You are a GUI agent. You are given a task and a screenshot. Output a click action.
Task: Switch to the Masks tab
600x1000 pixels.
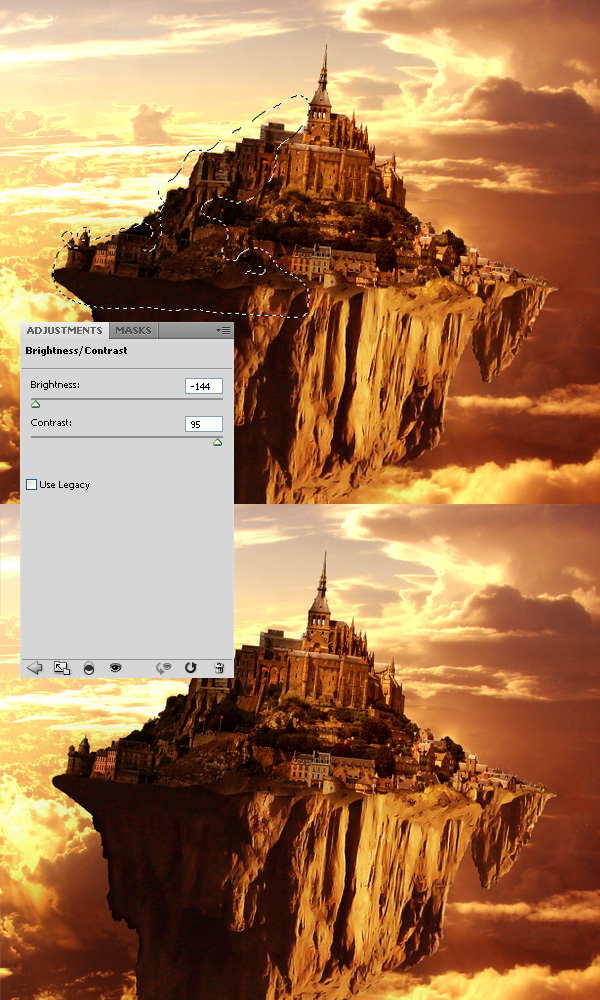[x=133, y=330]
